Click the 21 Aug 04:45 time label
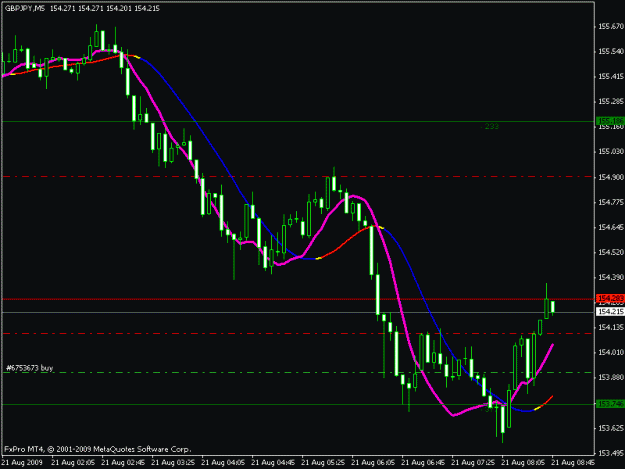This screenshot has width=625, height=469. click(x=273, y=463)
